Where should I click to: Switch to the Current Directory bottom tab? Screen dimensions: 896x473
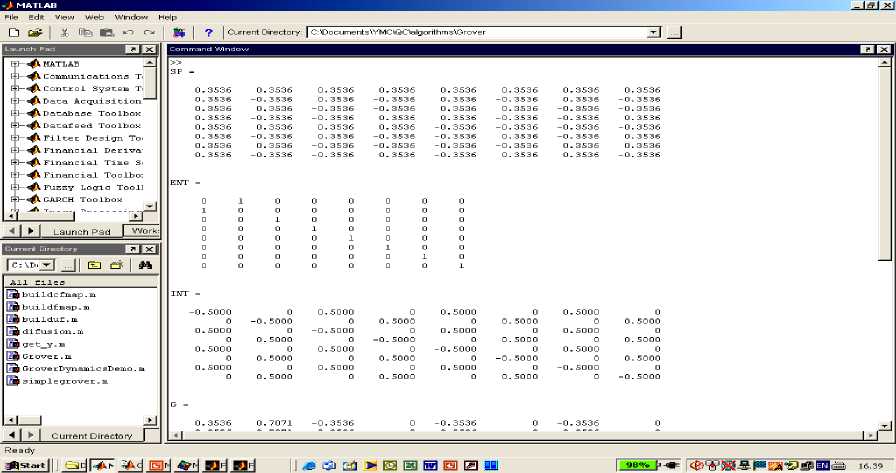[91, 435]
